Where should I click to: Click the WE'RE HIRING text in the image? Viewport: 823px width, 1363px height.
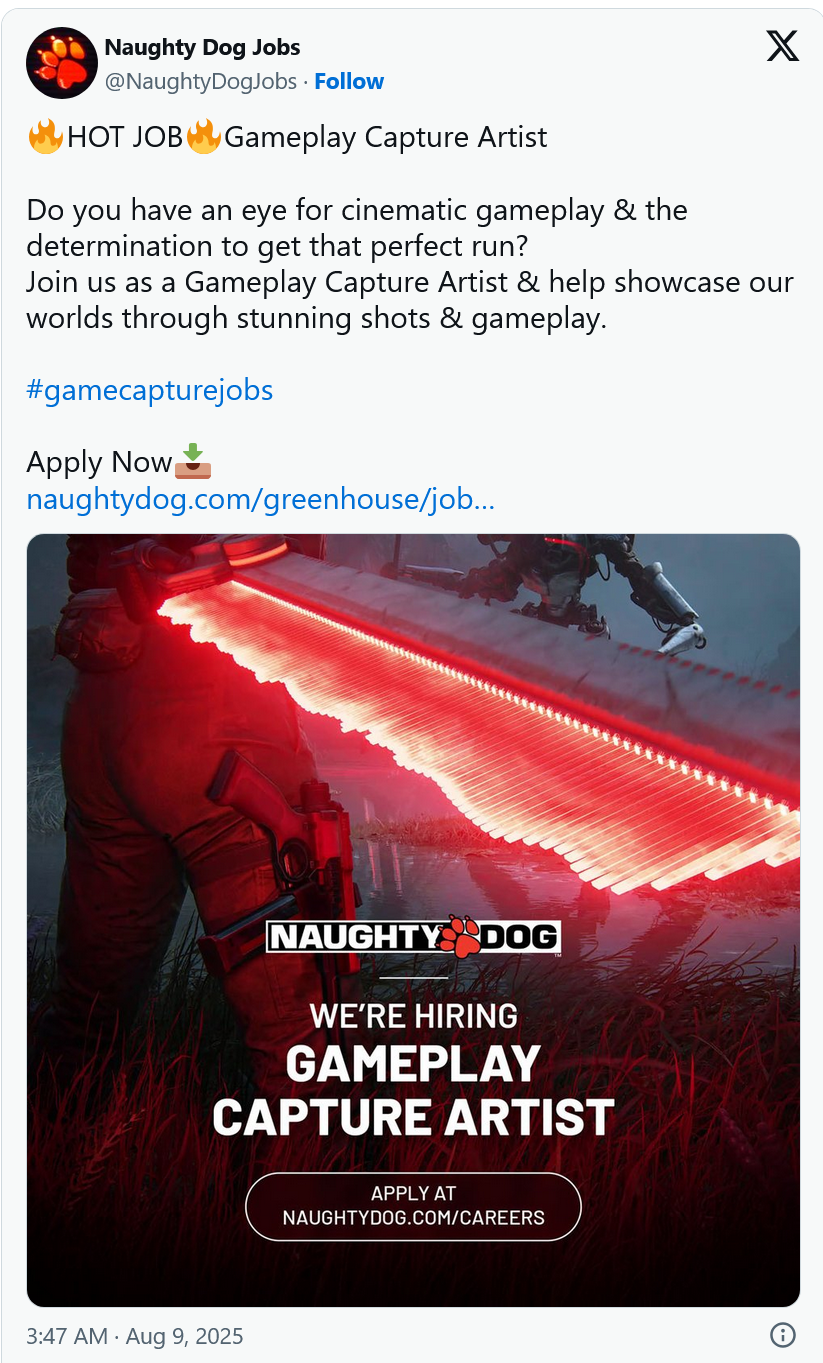tap(414, 1016)
